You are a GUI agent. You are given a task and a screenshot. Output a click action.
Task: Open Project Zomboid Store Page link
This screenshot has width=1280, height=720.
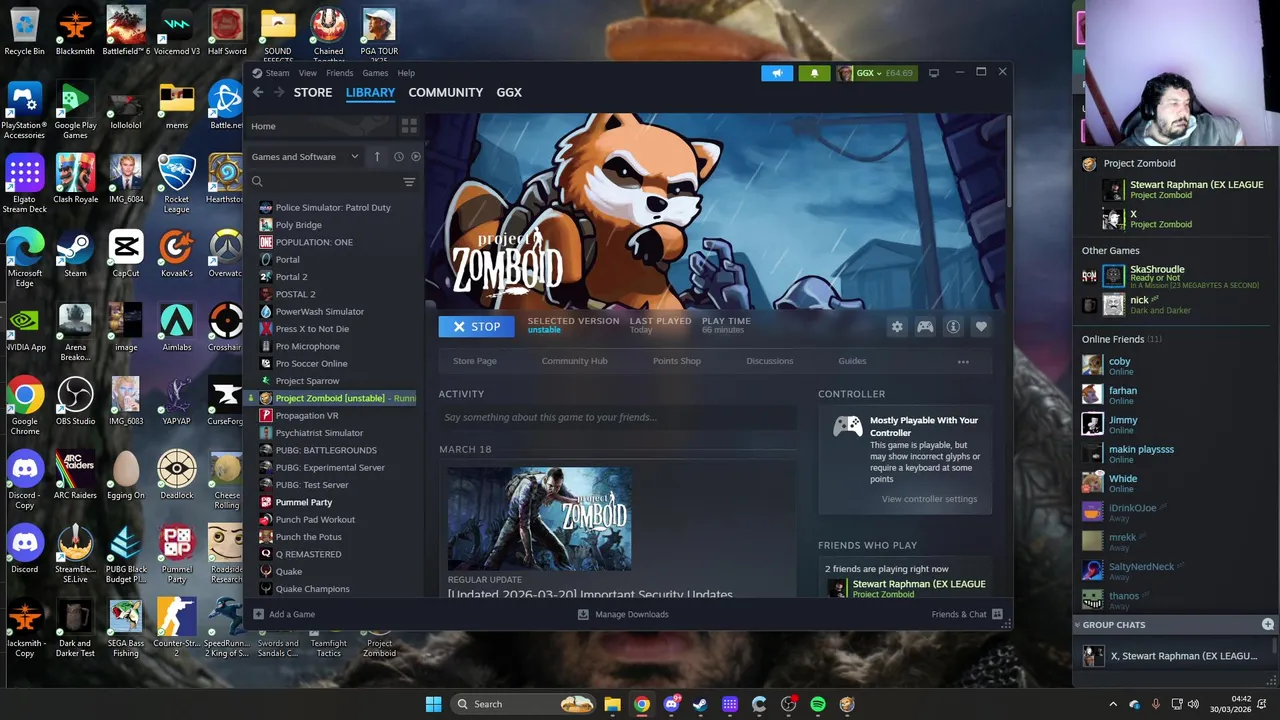pos(475,361)
